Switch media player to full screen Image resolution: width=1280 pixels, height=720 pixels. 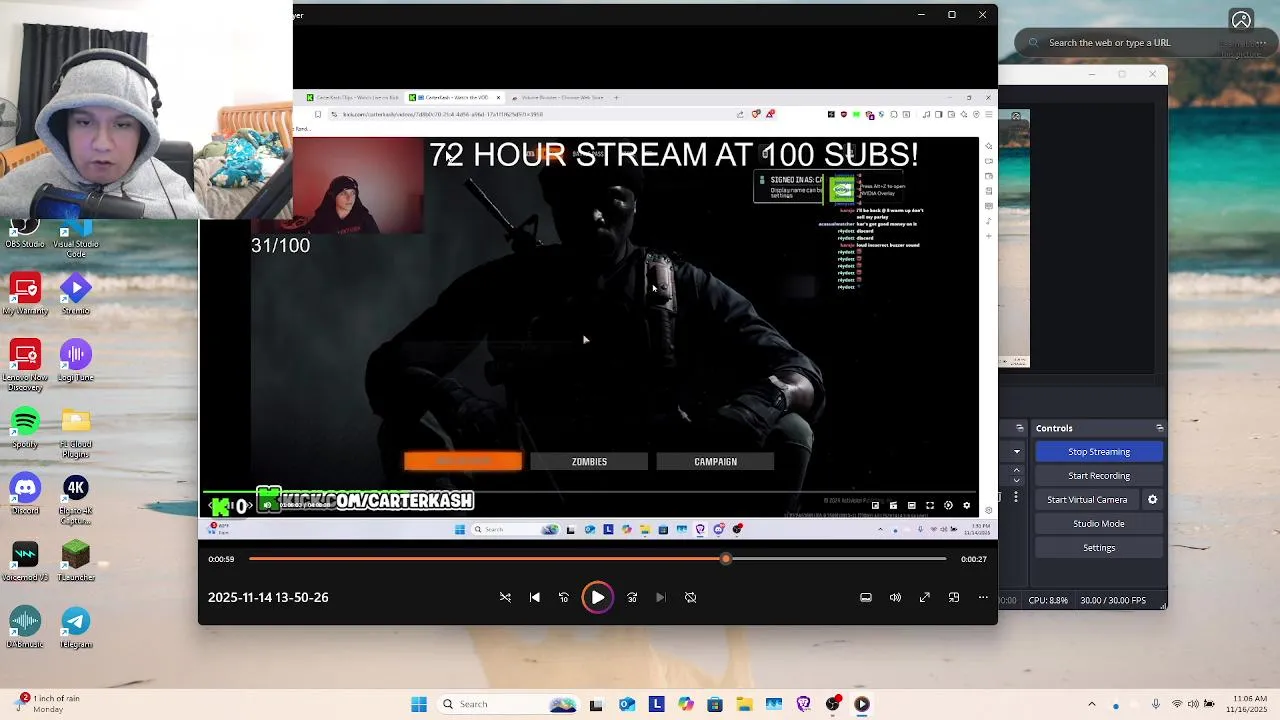[x=925, y=597]
